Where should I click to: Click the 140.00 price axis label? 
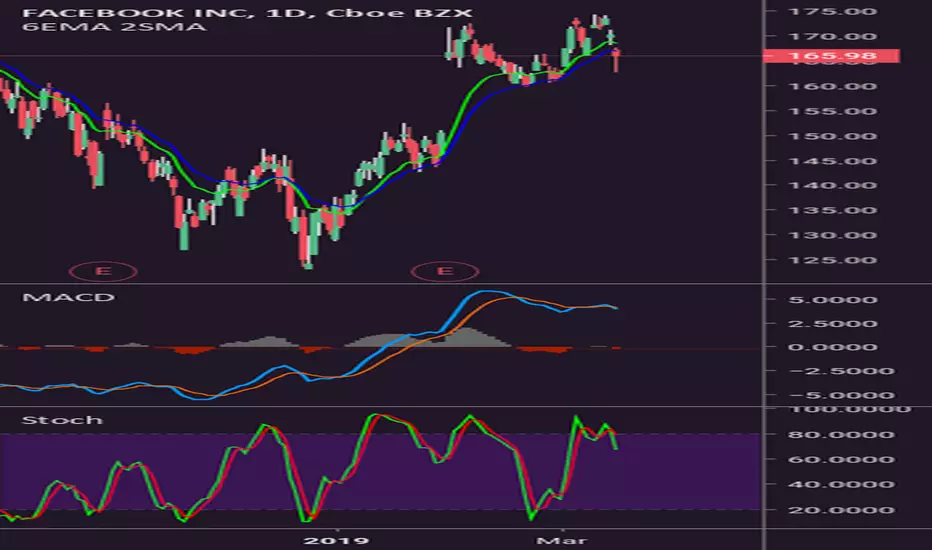point(832,186)
